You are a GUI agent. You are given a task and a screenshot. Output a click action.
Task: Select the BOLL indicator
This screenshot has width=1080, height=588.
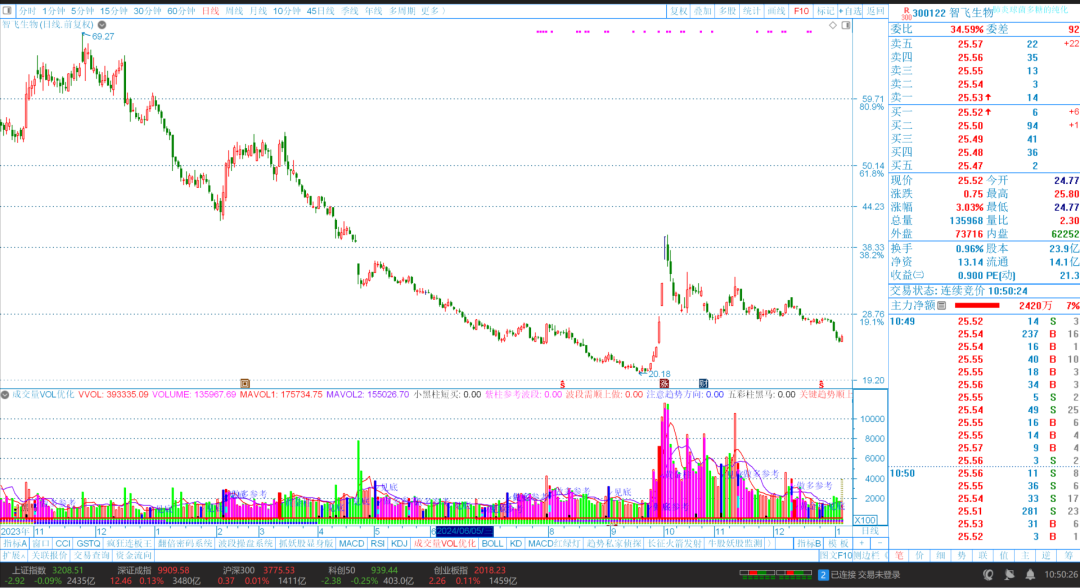point(492,543)
